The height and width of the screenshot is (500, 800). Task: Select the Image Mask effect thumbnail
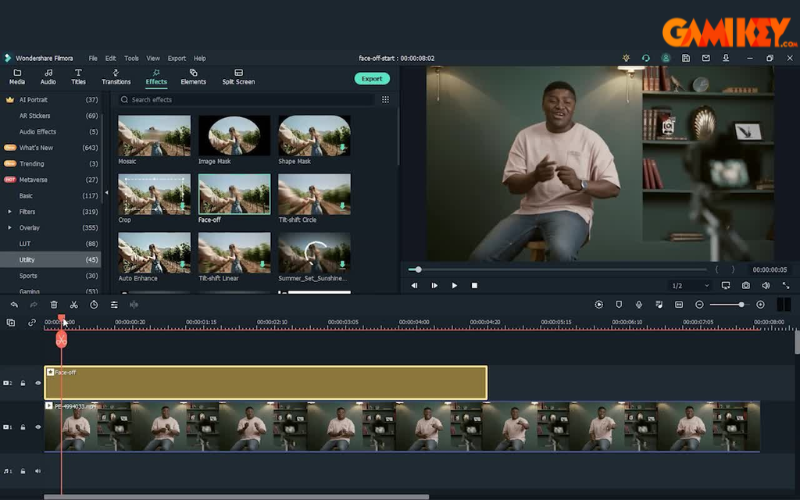coord(234,136)
